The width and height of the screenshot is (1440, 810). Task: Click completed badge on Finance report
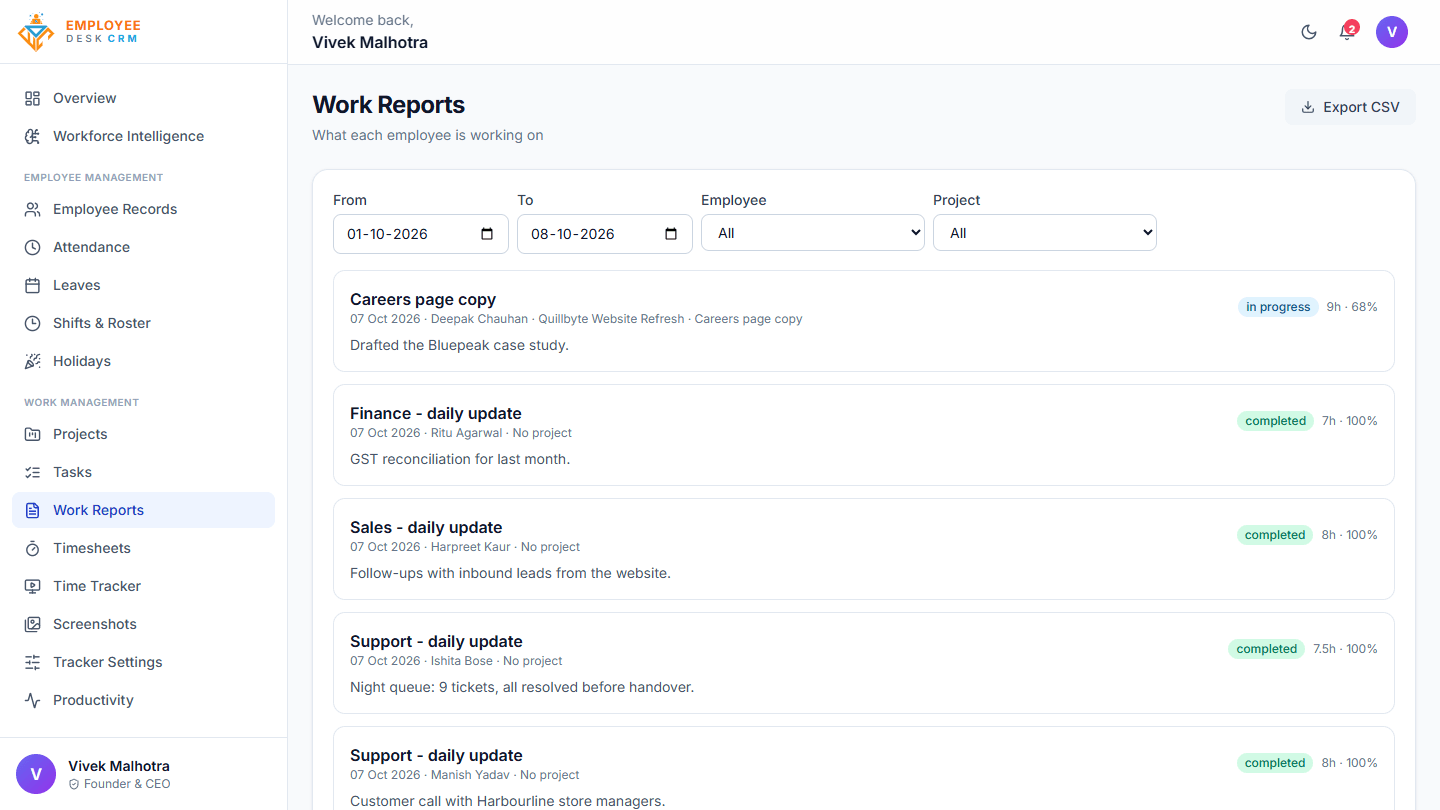click(x=1275, y=421)
